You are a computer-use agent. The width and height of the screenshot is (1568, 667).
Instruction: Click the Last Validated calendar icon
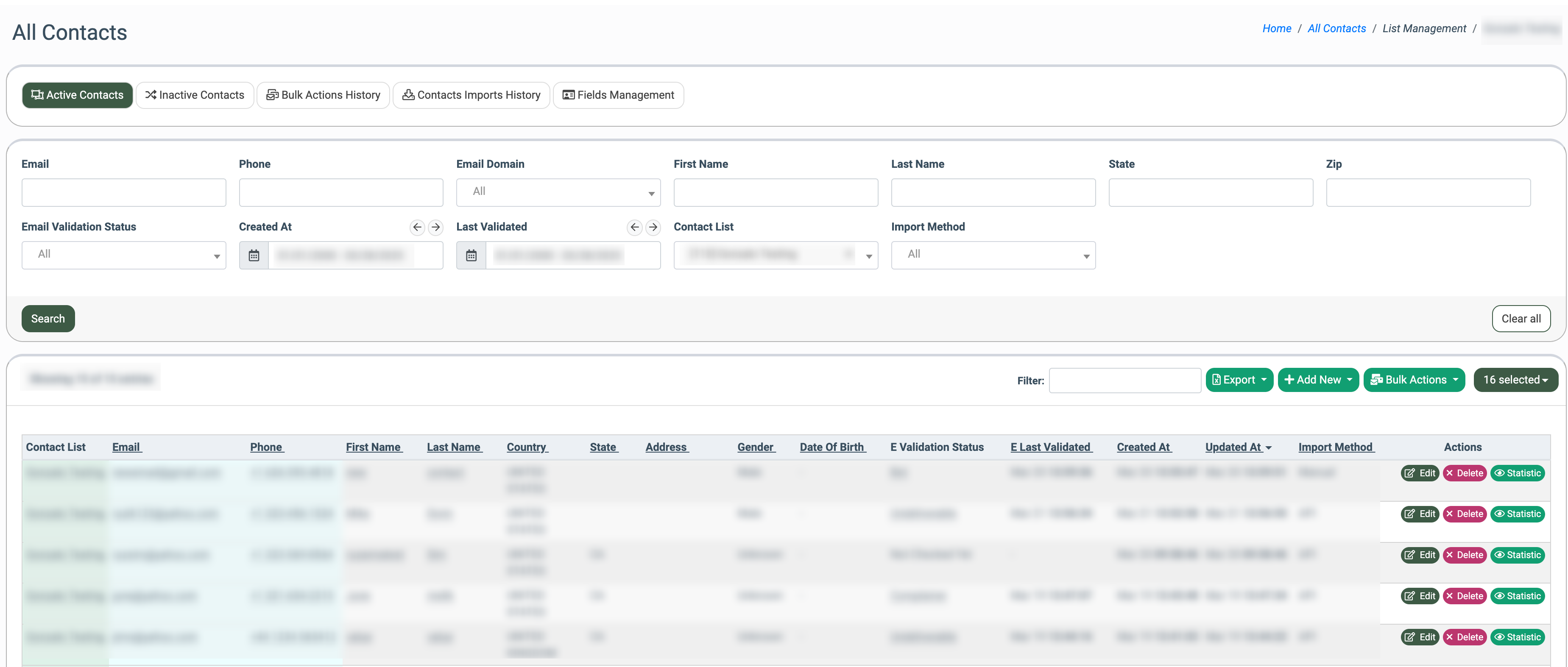point(471,256)
